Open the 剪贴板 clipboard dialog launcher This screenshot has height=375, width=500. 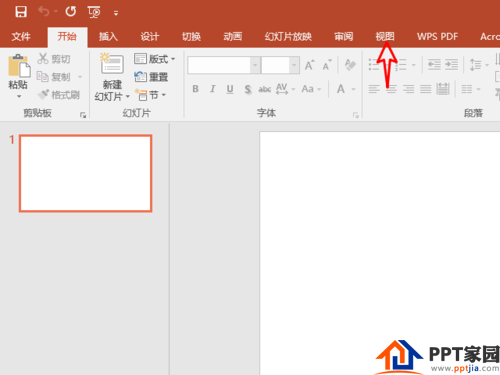pyautogui.click(x=83, y=115)
